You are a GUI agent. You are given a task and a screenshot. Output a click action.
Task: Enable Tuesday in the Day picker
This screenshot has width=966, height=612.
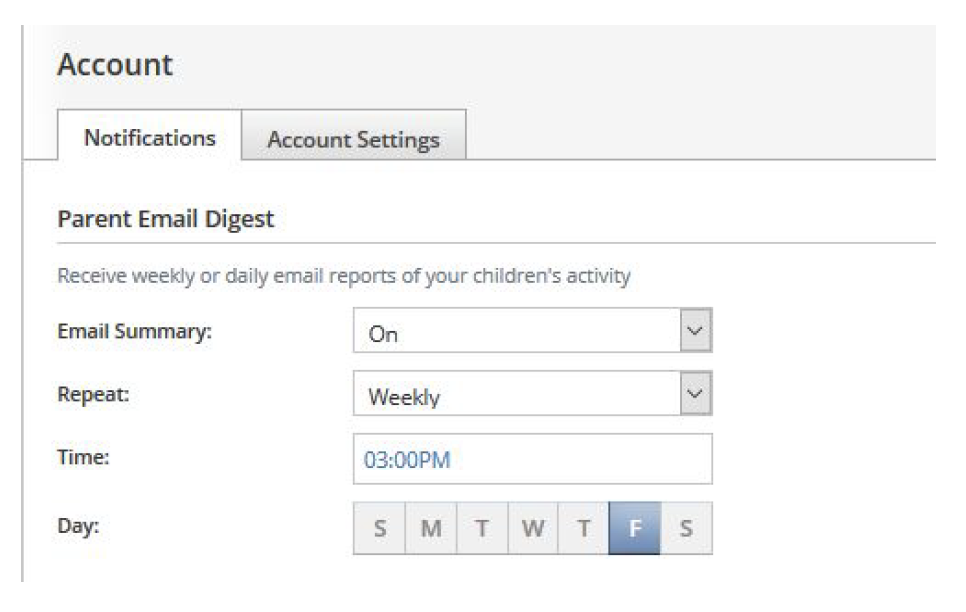[x=482, y=528]
